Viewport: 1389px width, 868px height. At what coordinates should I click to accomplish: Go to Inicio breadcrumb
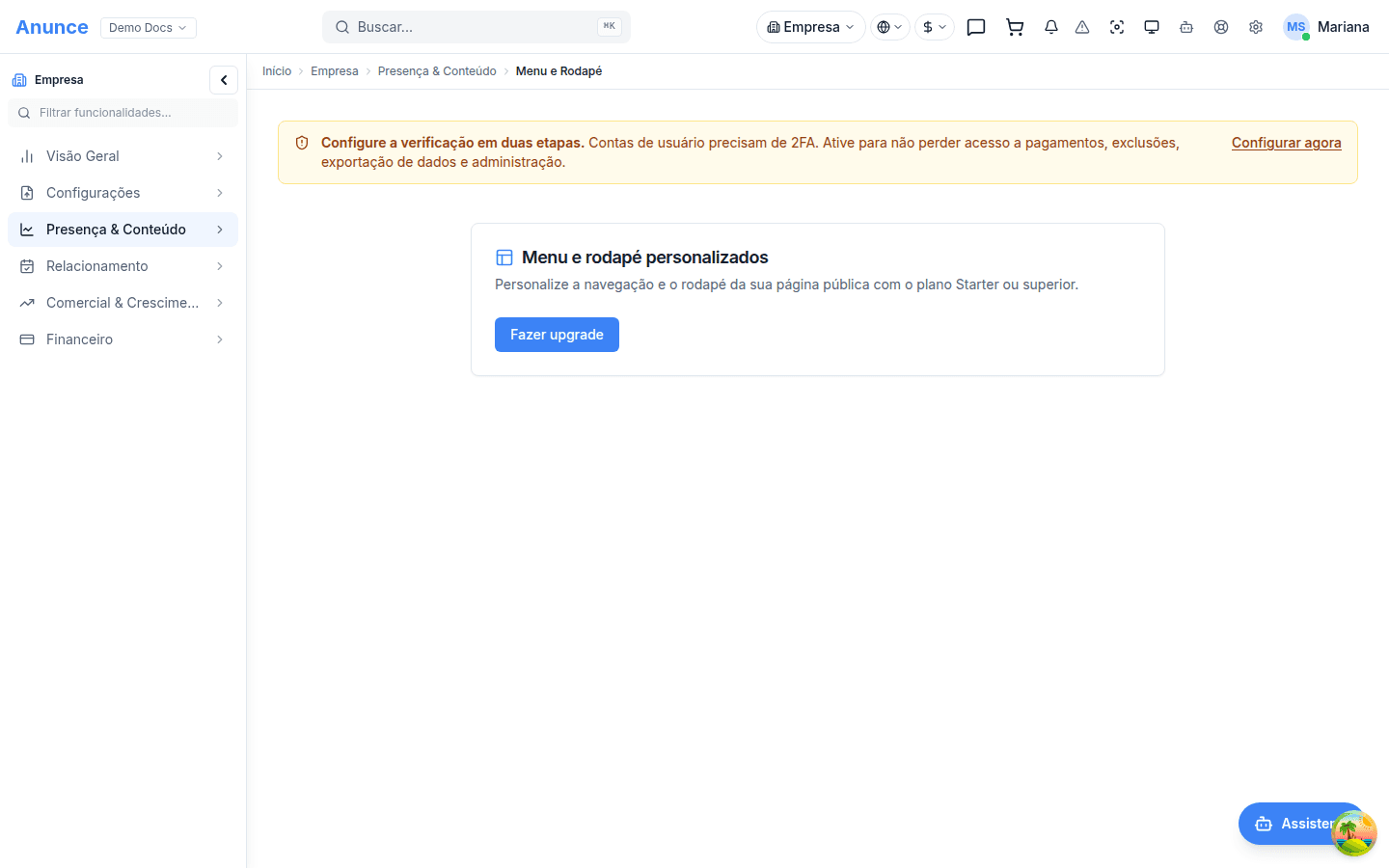277,71
